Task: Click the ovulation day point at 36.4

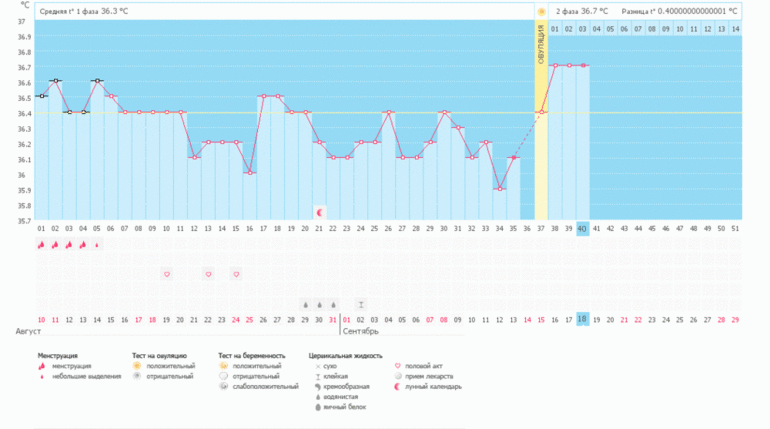Action: point(541,112)
